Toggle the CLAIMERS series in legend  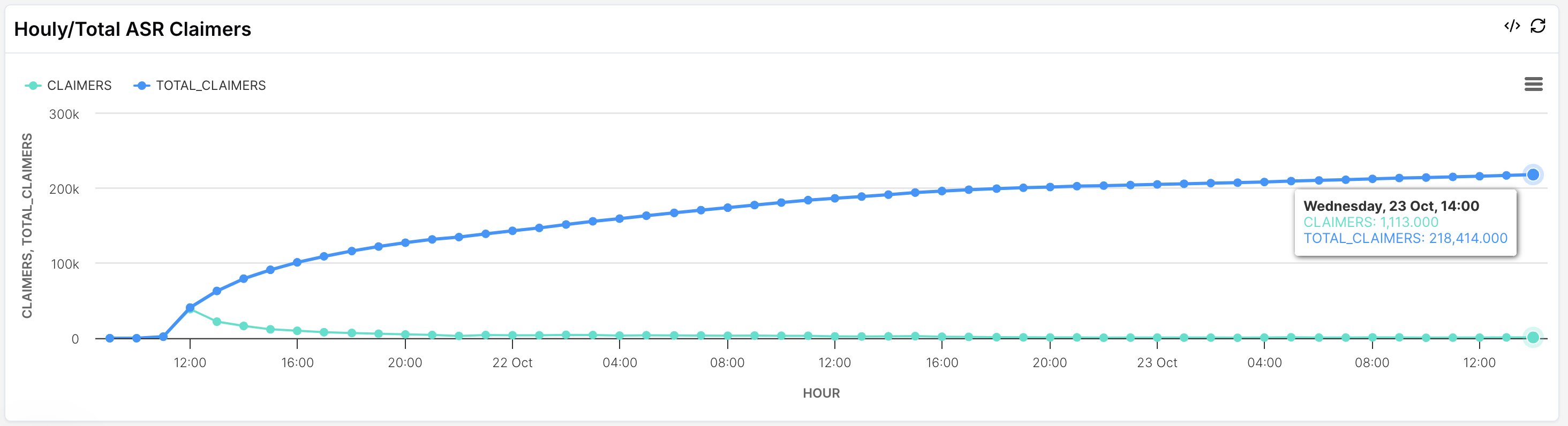click(79, 86)
